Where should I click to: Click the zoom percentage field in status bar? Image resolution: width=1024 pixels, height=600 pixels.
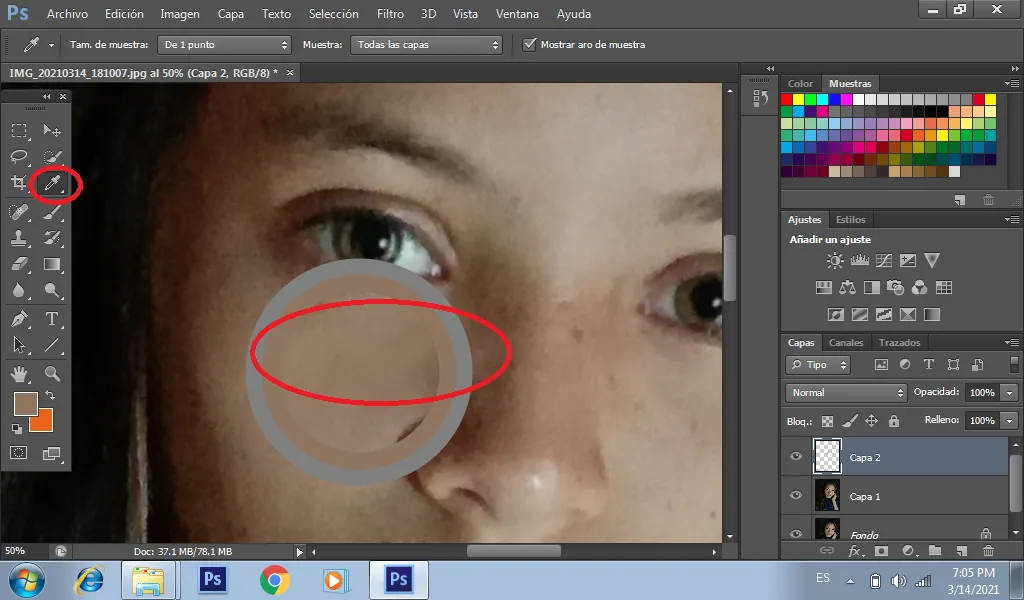[x=15, y=551]
